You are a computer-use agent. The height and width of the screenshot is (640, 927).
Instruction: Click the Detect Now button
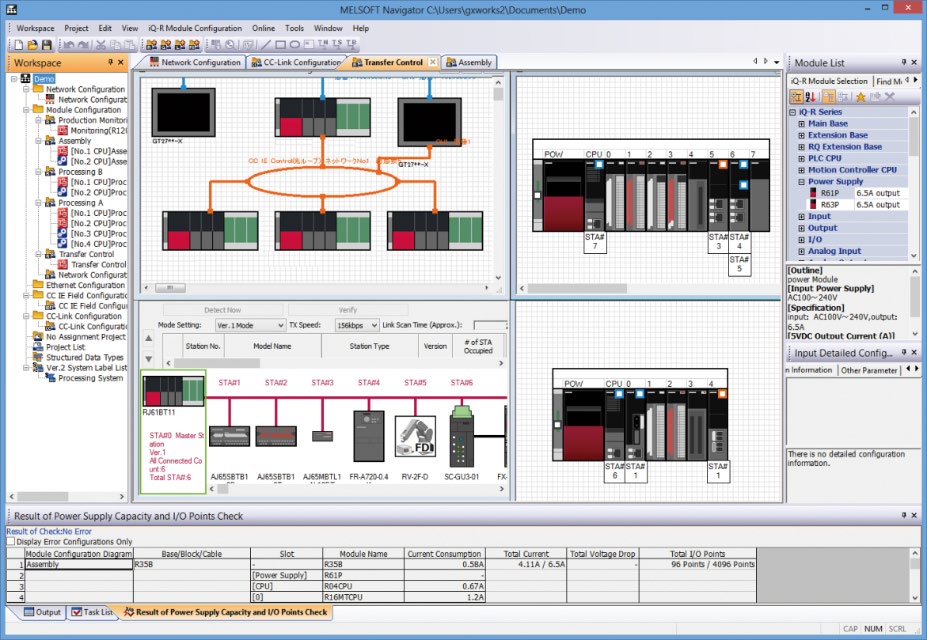click(223, 310)
